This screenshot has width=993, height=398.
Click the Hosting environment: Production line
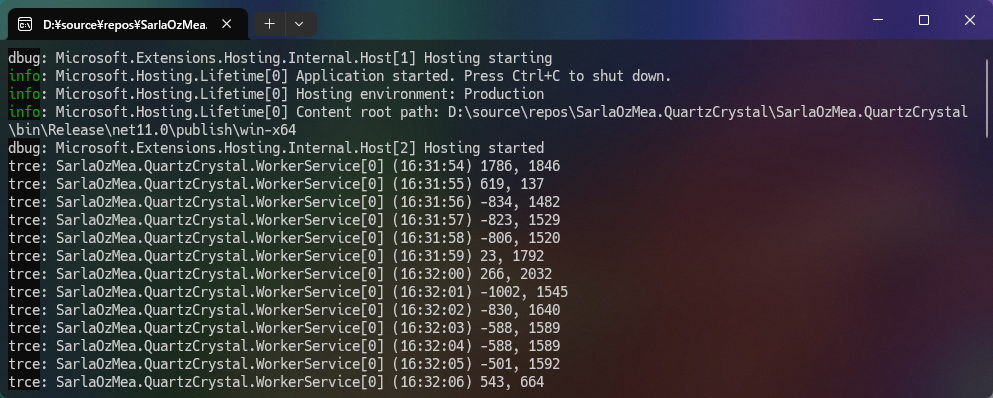pos(275,94)
